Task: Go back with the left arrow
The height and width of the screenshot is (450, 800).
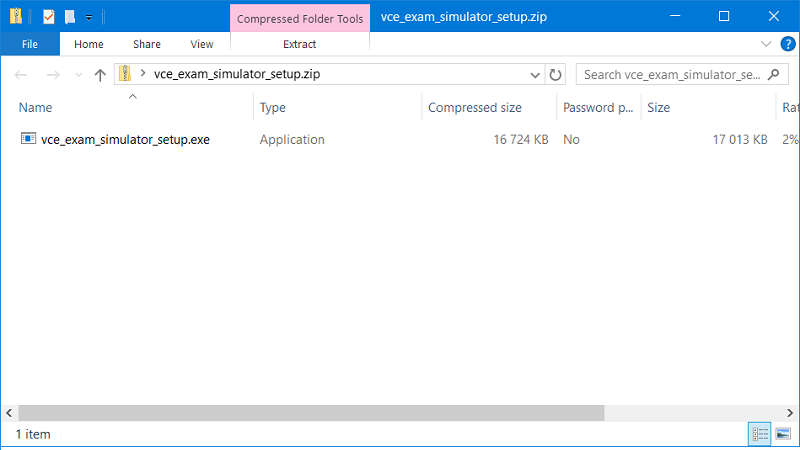Action: (x=21, y=75)
